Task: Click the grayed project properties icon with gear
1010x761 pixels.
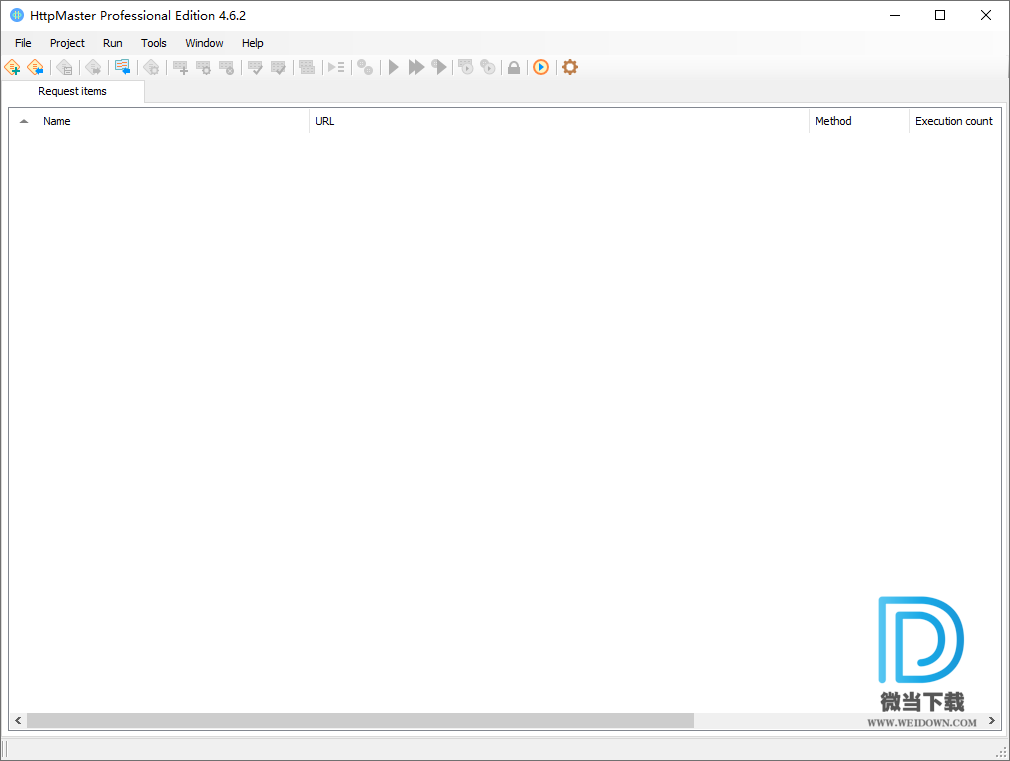Action: tap(151, 67)
